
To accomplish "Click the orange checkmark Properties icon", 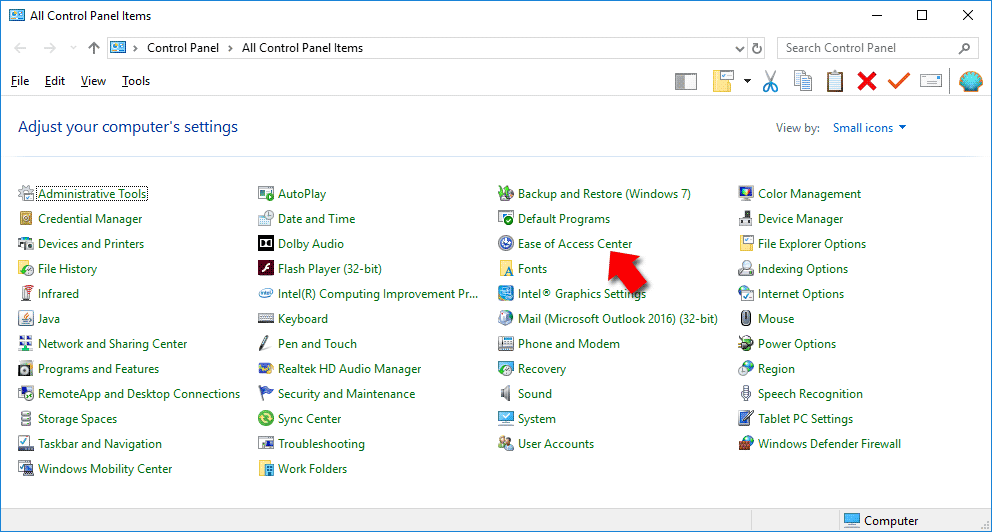I will pyautogui.click(x=898, y=81).
